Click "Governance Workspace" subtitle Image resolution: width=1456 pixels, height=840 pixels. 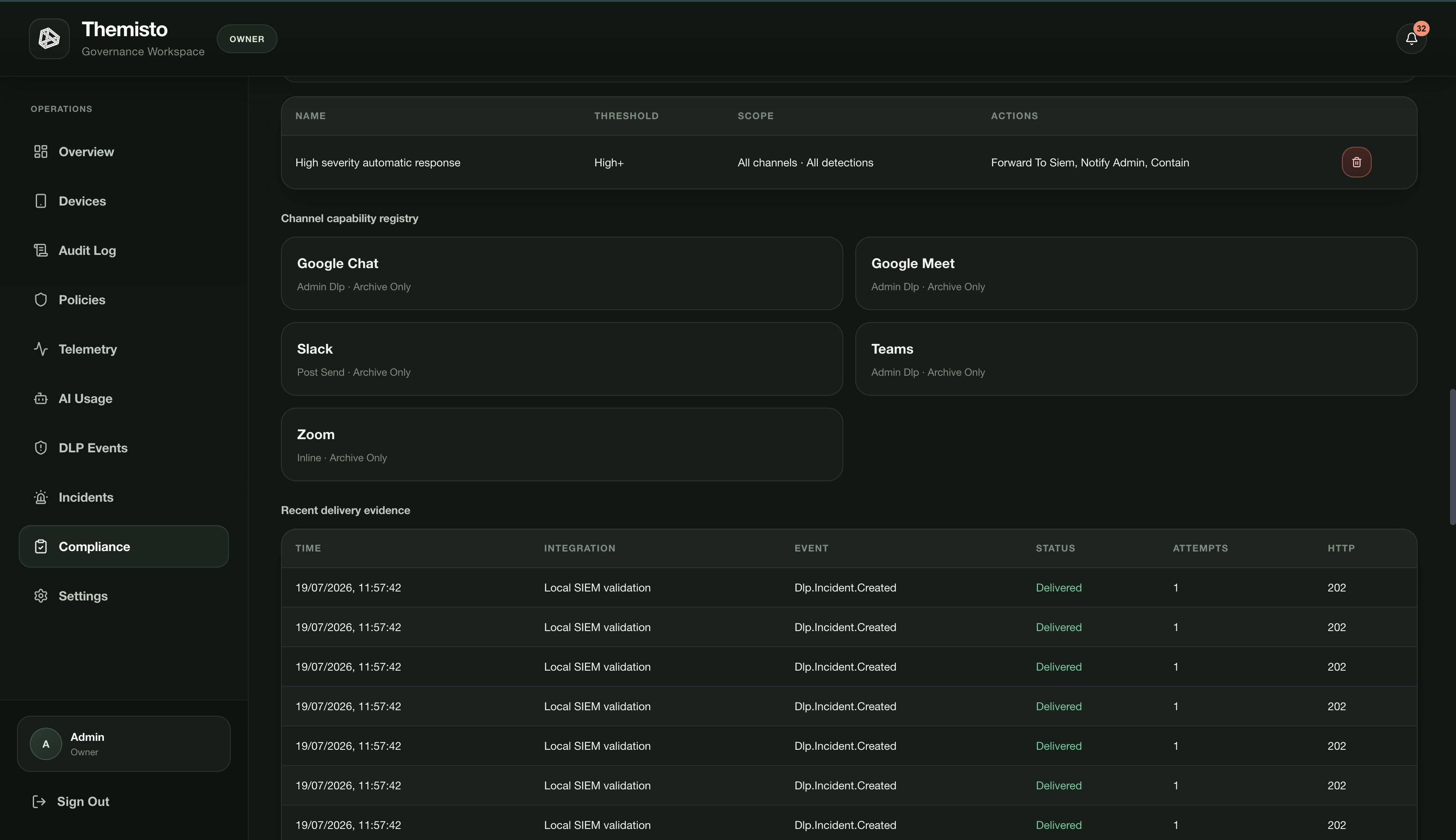pos(143,51)
